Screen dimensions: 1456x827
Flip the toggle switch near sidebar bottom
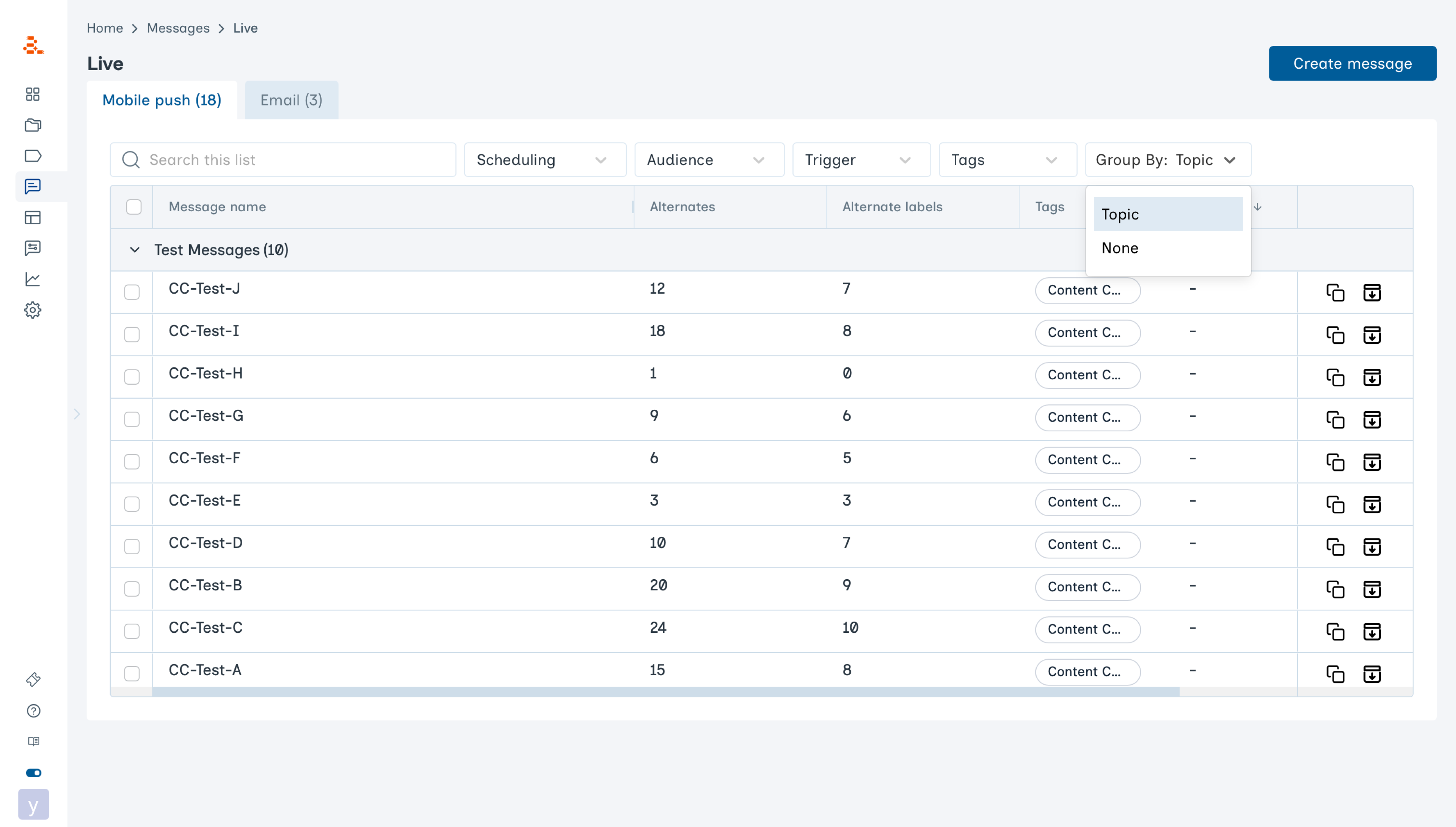coord(33,772)
